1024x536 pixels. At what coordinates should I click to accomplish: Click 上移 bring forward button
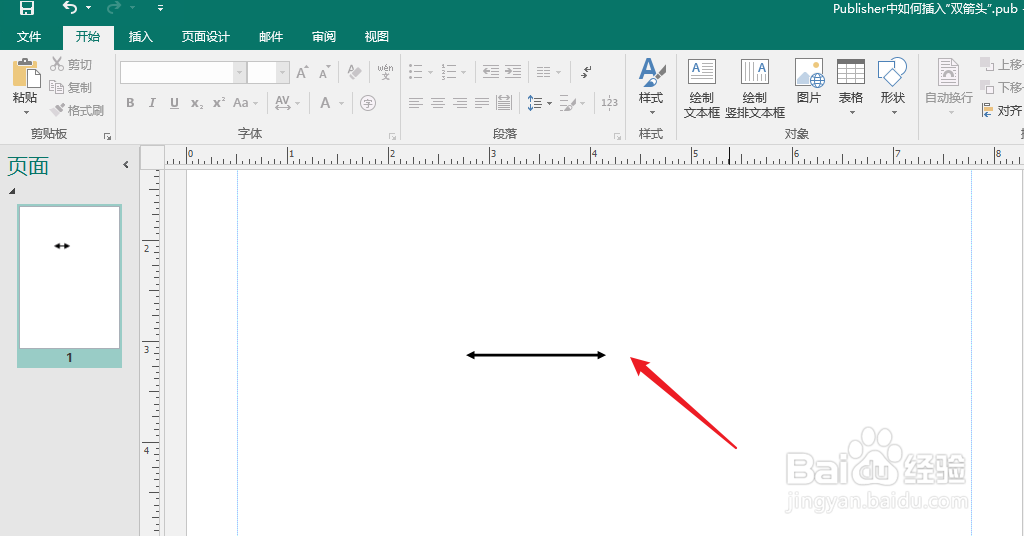tap(1002, 64)
